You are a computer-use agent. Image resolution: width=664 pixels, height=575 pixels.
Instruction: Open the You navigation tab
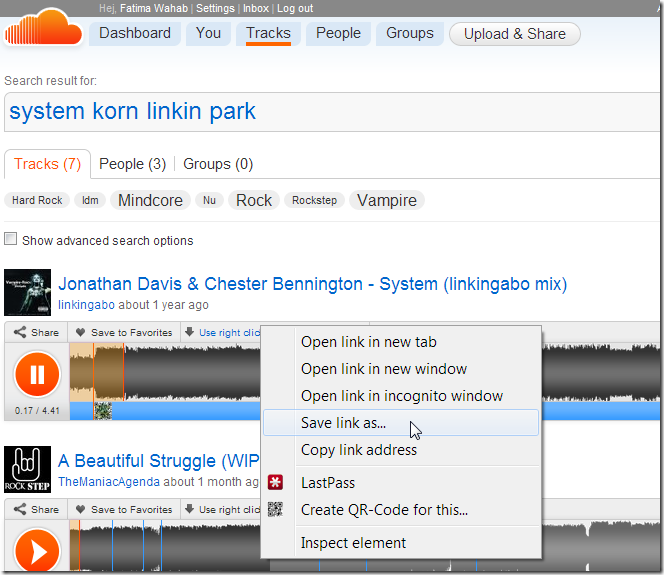(208, 33)
